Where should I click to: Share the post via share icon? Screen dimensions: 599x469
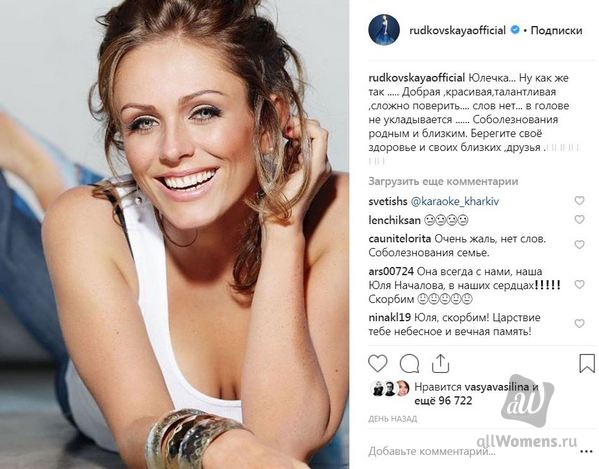(x=440, y=363)
